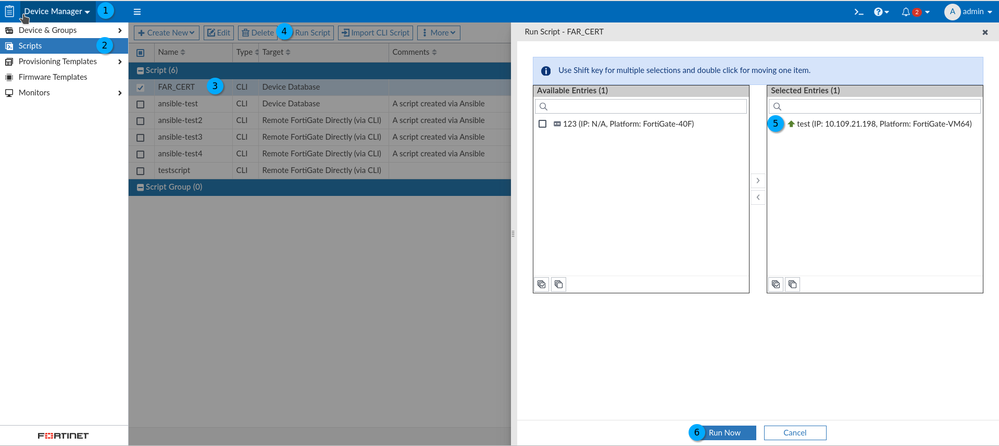This screenshot has width=999, height=446.
Task: Check the ansible-test2 script checkbox
Action: pos(141,120)
